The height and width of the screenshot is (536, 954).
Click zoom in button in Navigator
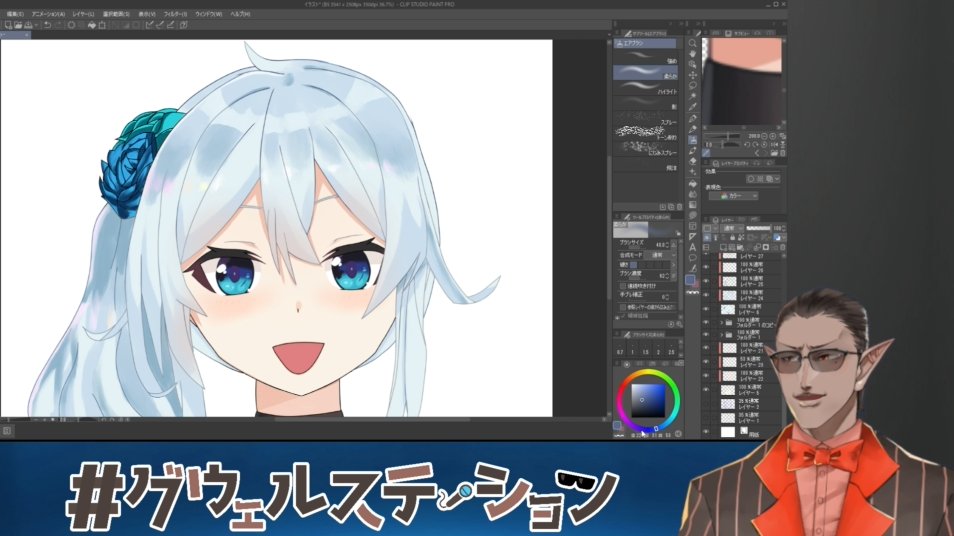click(x=773, y=136)
